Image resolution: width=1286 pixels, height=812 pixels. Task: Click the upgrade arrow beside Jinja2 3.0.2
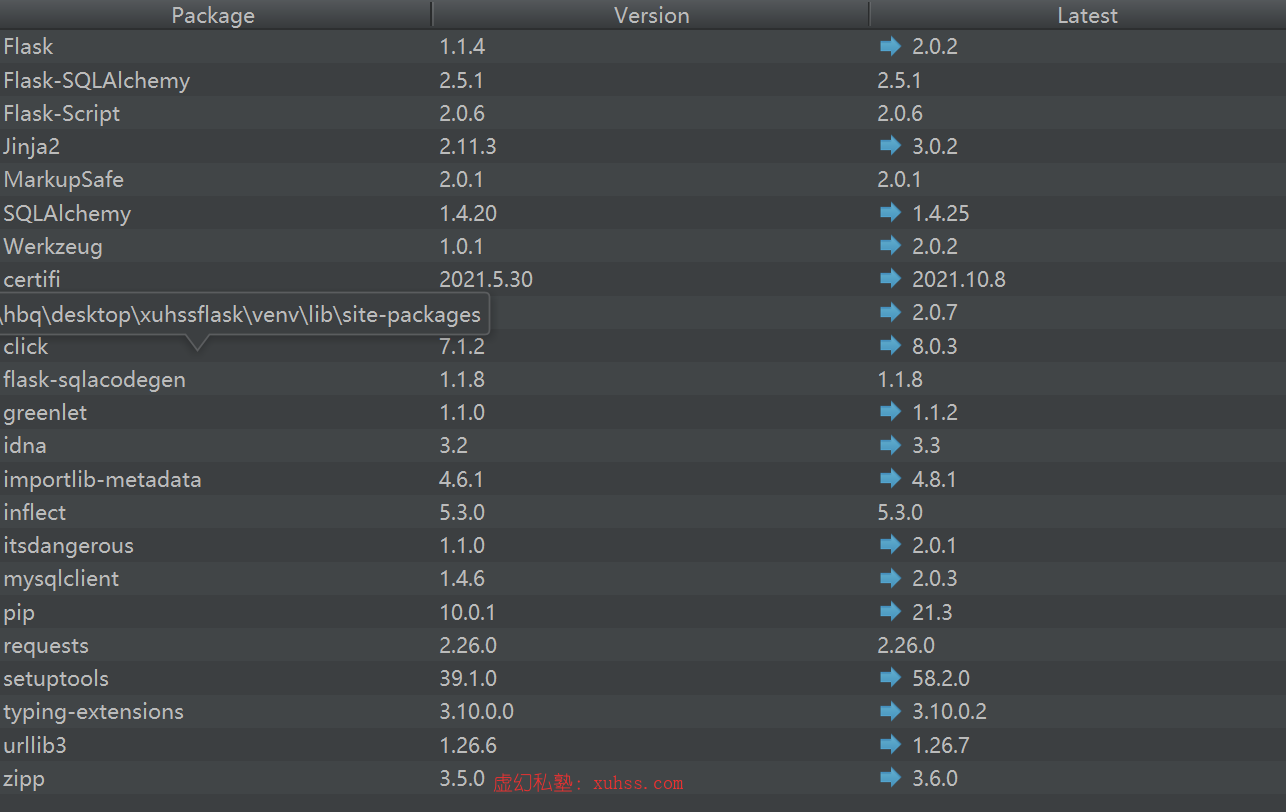pos(890,146)
